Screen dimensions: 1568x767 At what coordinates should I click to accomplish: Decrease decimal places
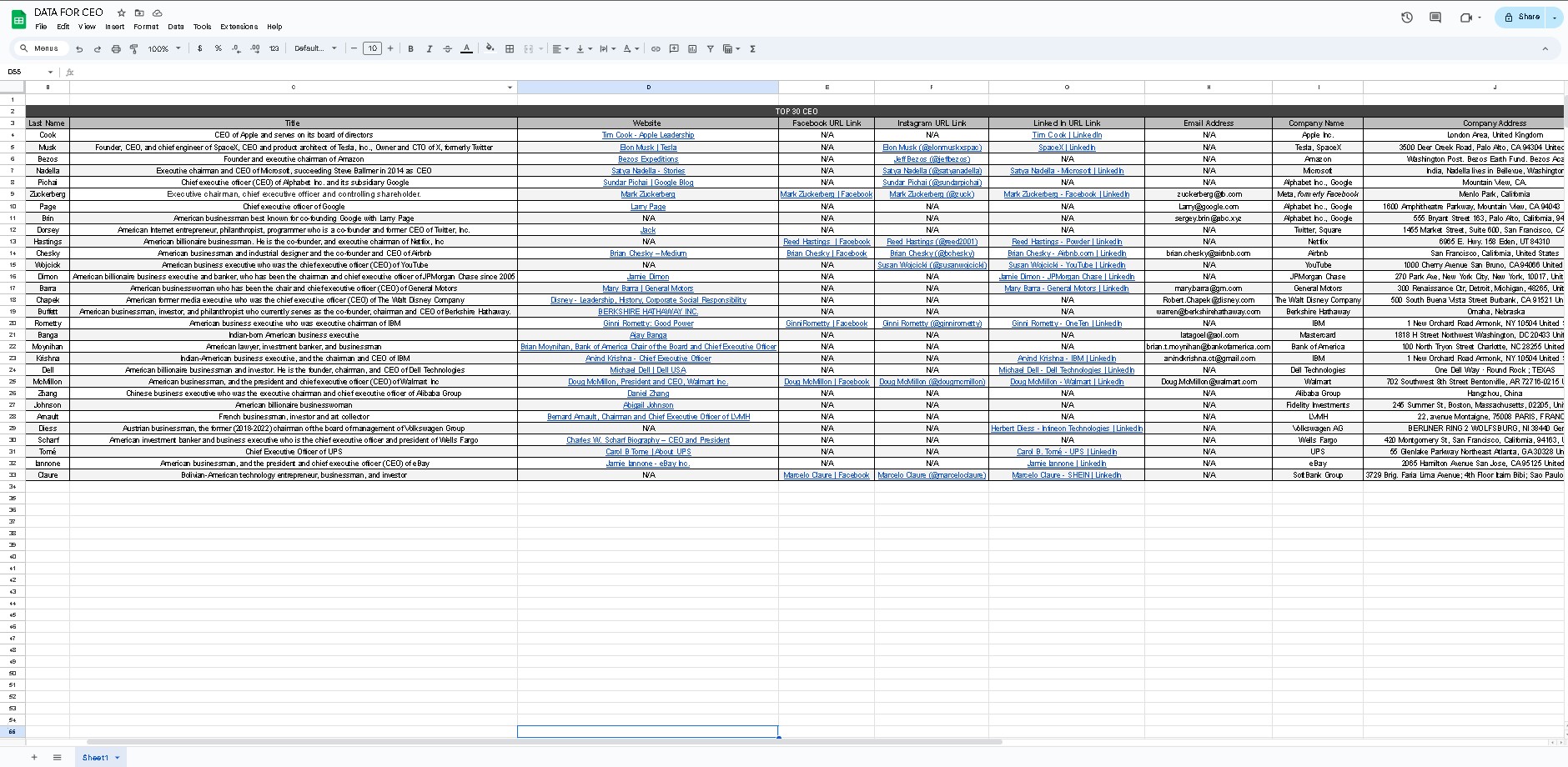(x=236, y=48)
